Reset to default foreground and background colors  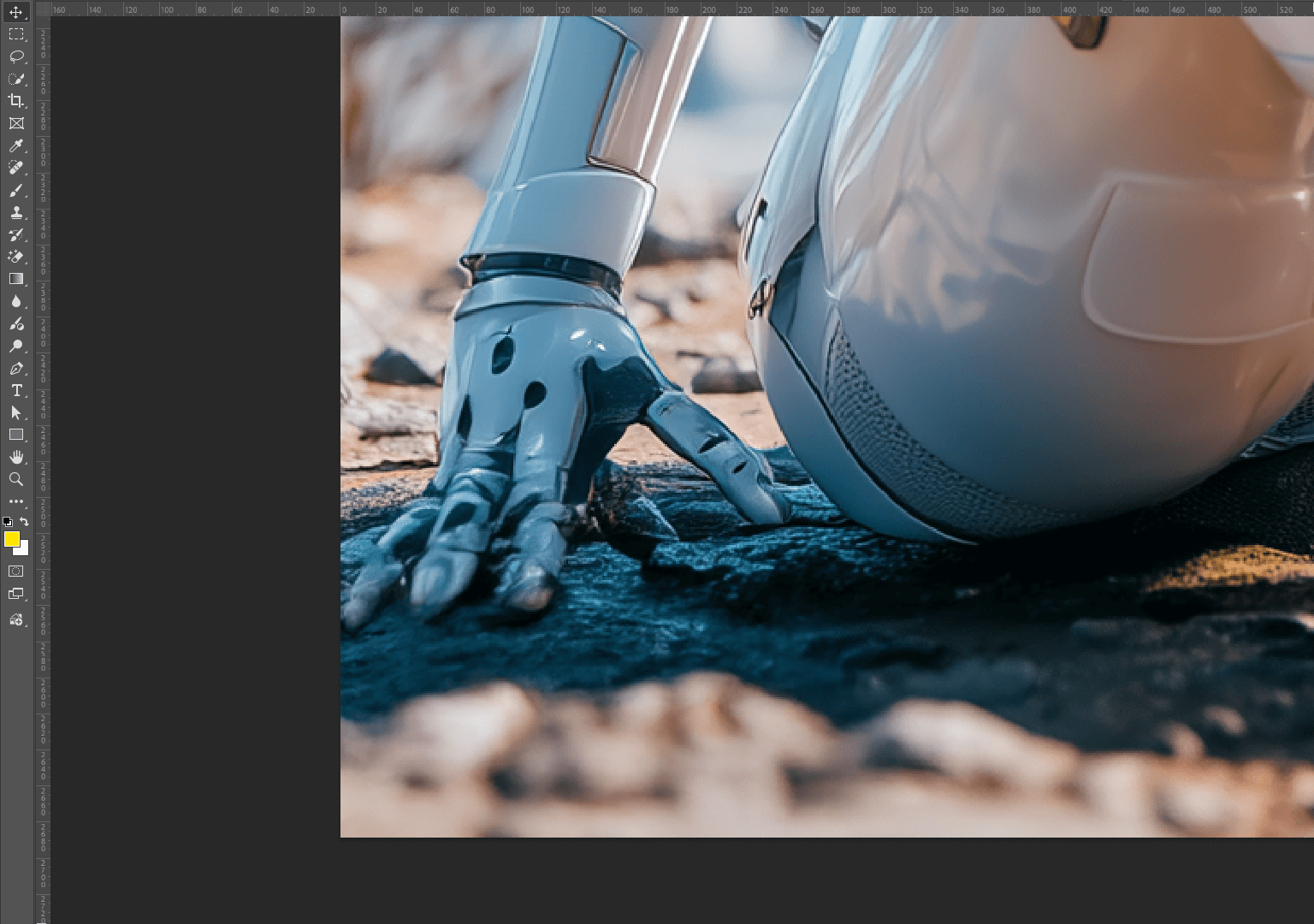[x=7, y=520]
